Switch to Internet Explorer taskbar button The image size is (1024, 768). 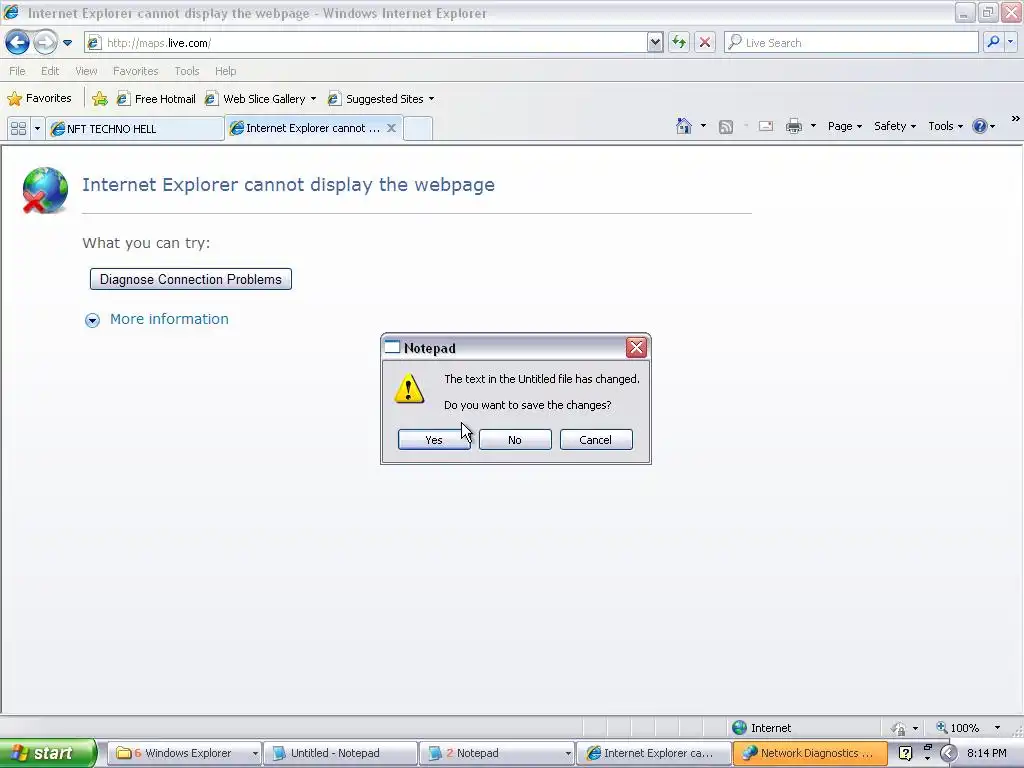pyautogui.click(x=653, y=753)
